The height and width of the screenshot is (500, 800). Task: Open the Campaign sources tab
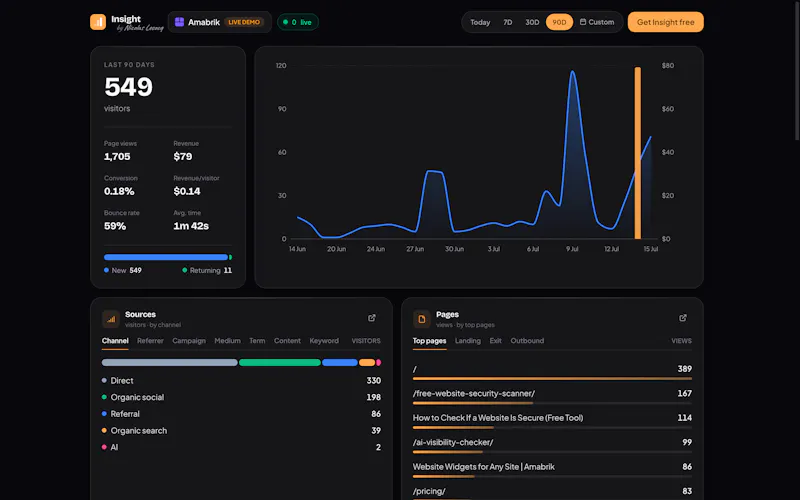click(189, 341)
